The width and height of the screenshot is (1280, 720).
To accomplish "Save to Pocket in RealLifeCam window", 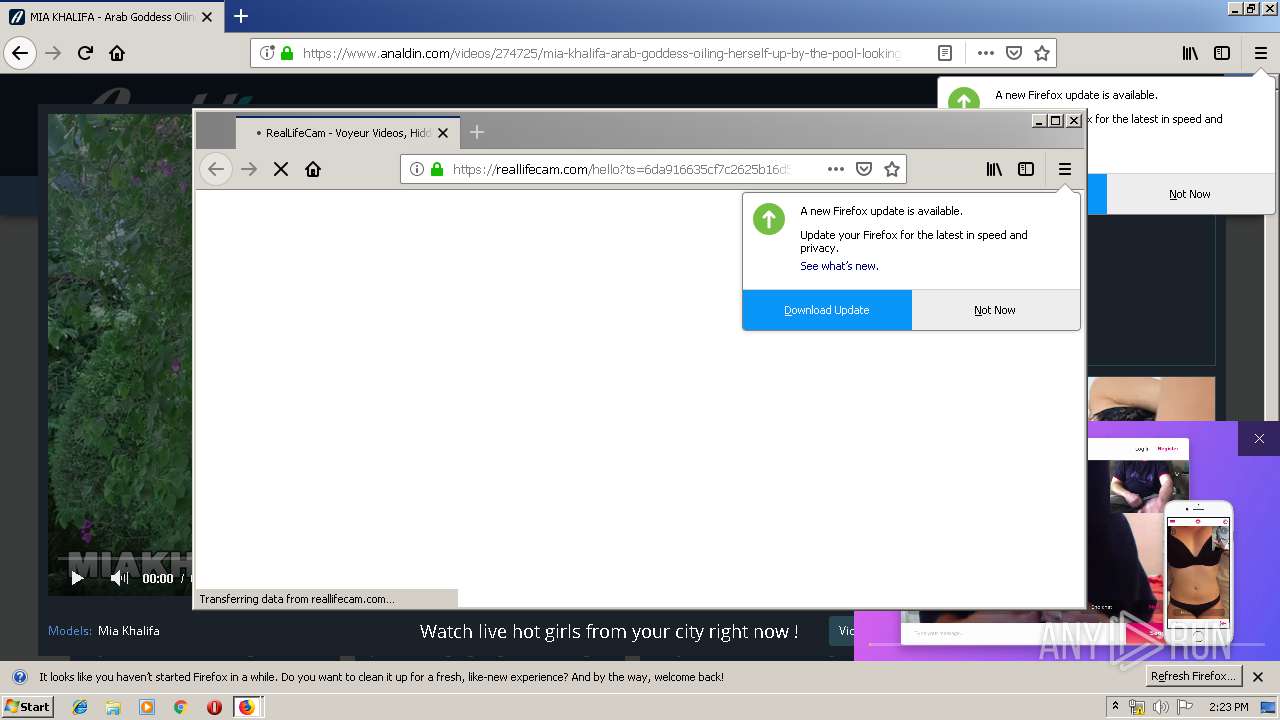I will 864,169.
